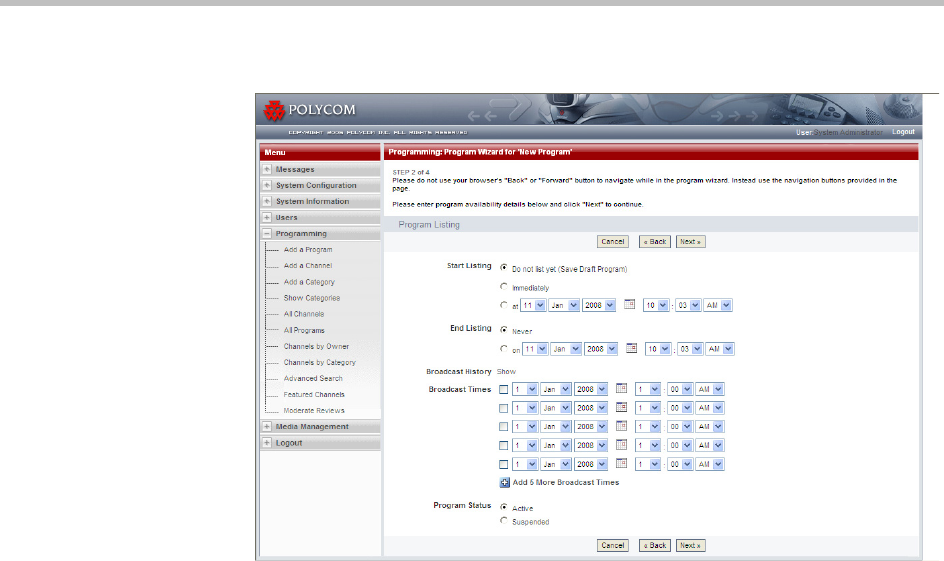Select the Immediately start listing option
This screenshot has width=944, height=561.
[503, 287]
